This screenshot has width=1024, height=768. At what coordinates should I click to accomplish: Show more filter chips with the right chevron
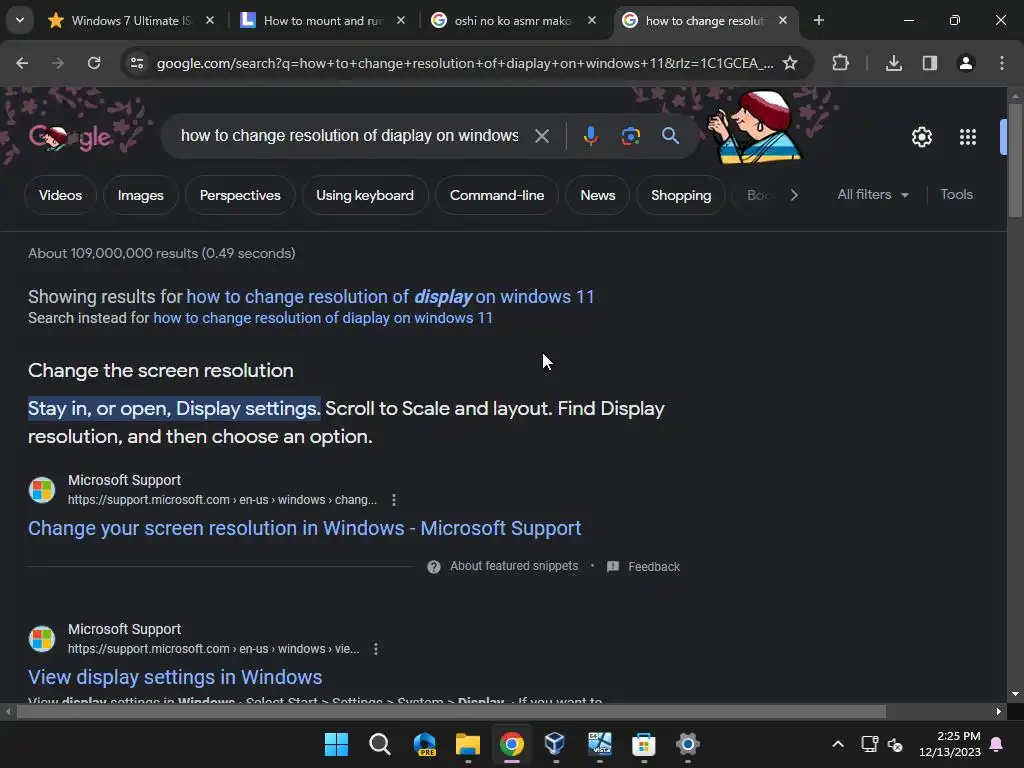pyautogui.click(x=794, y=195)
